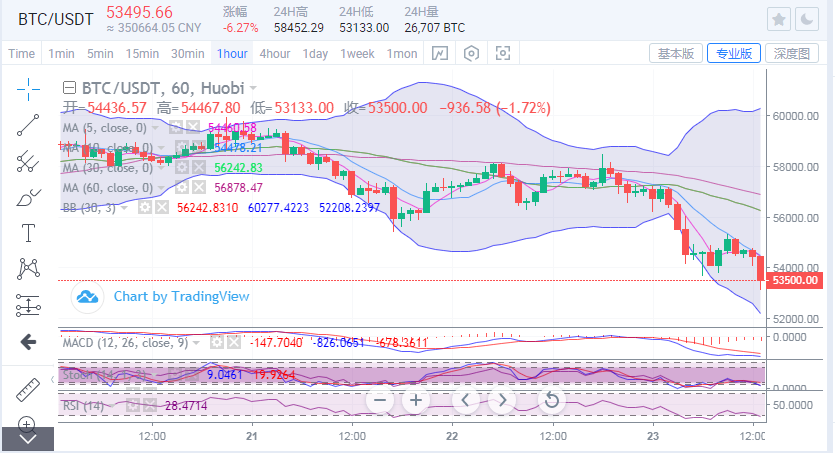Switch to the 30min interval
The image size is (835, 453).
[187, 54]
